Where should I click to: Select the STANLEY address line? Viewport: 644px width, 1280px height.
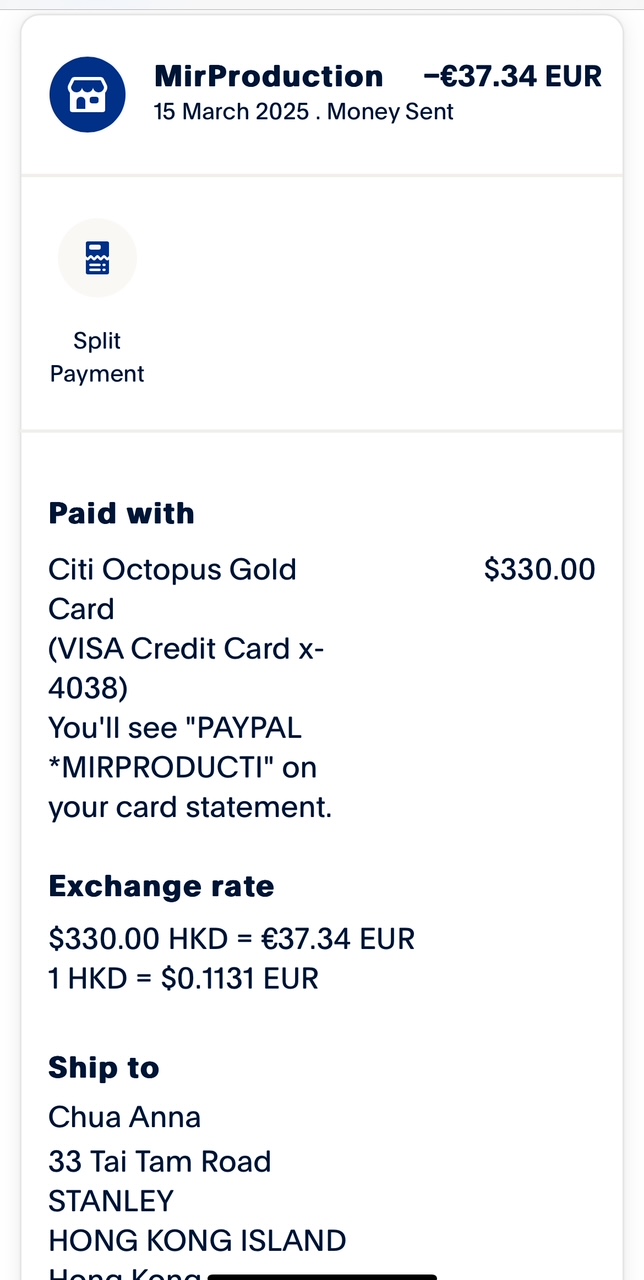(x=111, y=1200)
